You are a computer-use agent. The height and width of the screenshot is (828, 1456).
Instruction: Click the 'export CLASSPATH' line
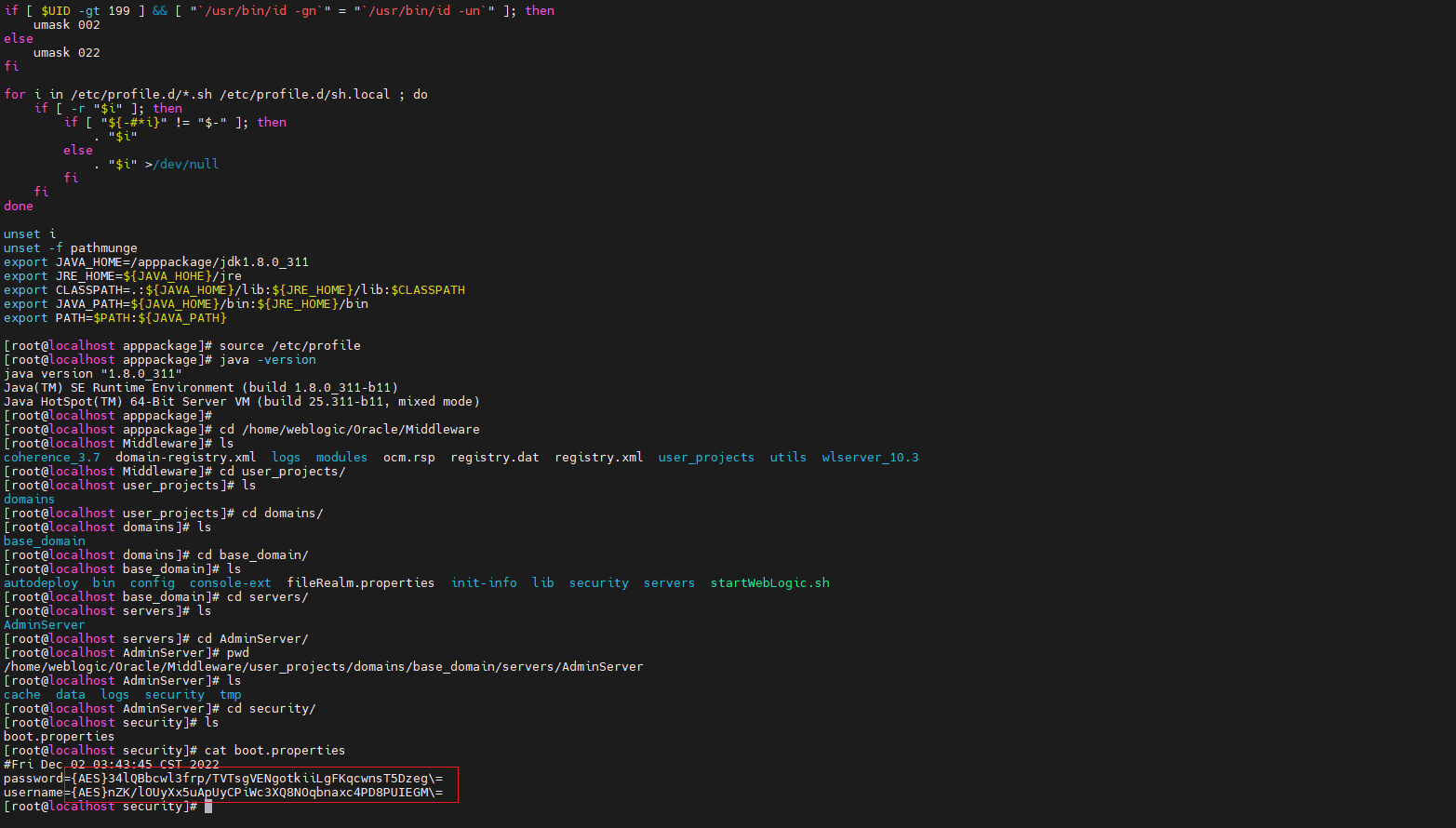pyautogui.click(x=234, y=290)
